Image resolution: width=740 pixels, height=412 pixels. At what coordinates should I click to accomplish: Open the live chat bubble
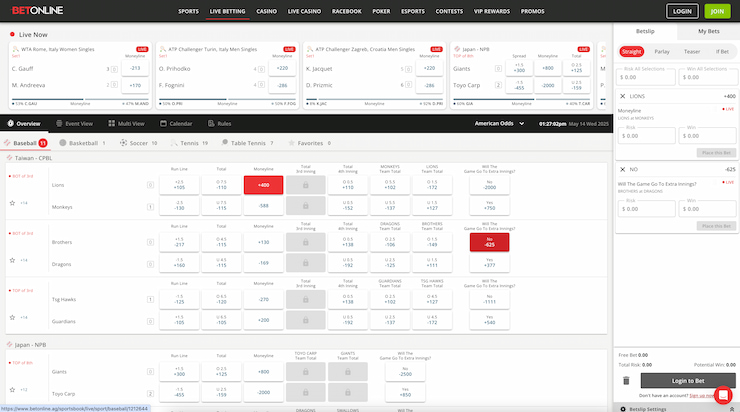pyautogui.click(x=723, y=395)
